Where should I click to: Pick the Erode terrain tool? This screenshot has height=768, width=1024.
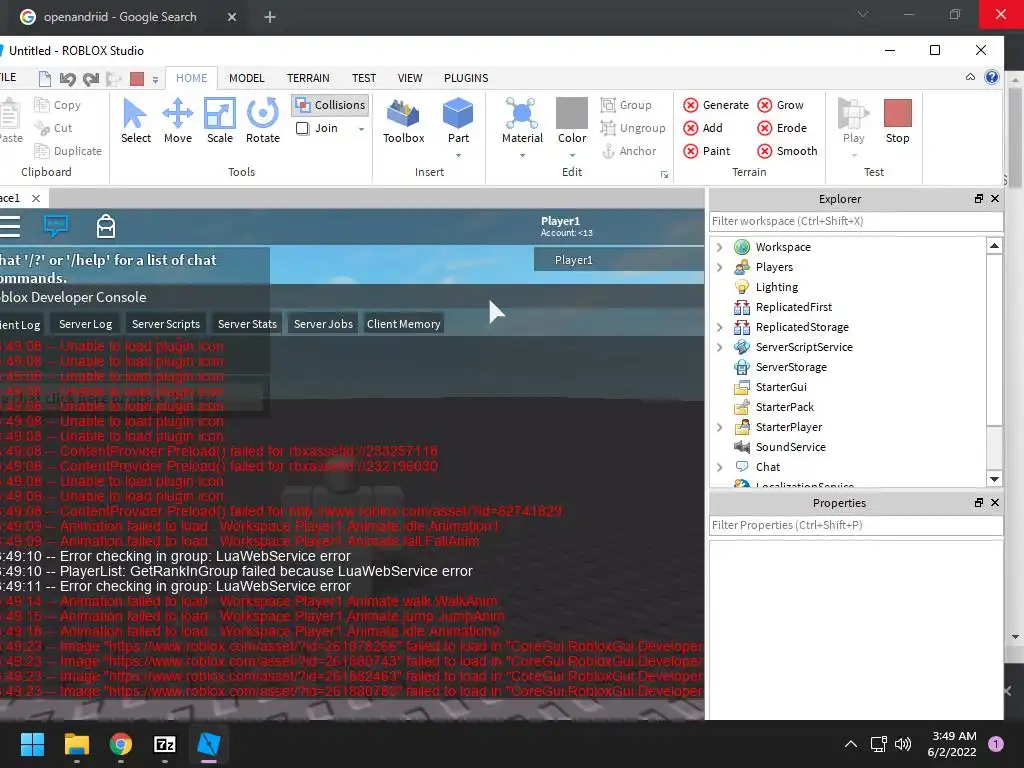[782, 128]
